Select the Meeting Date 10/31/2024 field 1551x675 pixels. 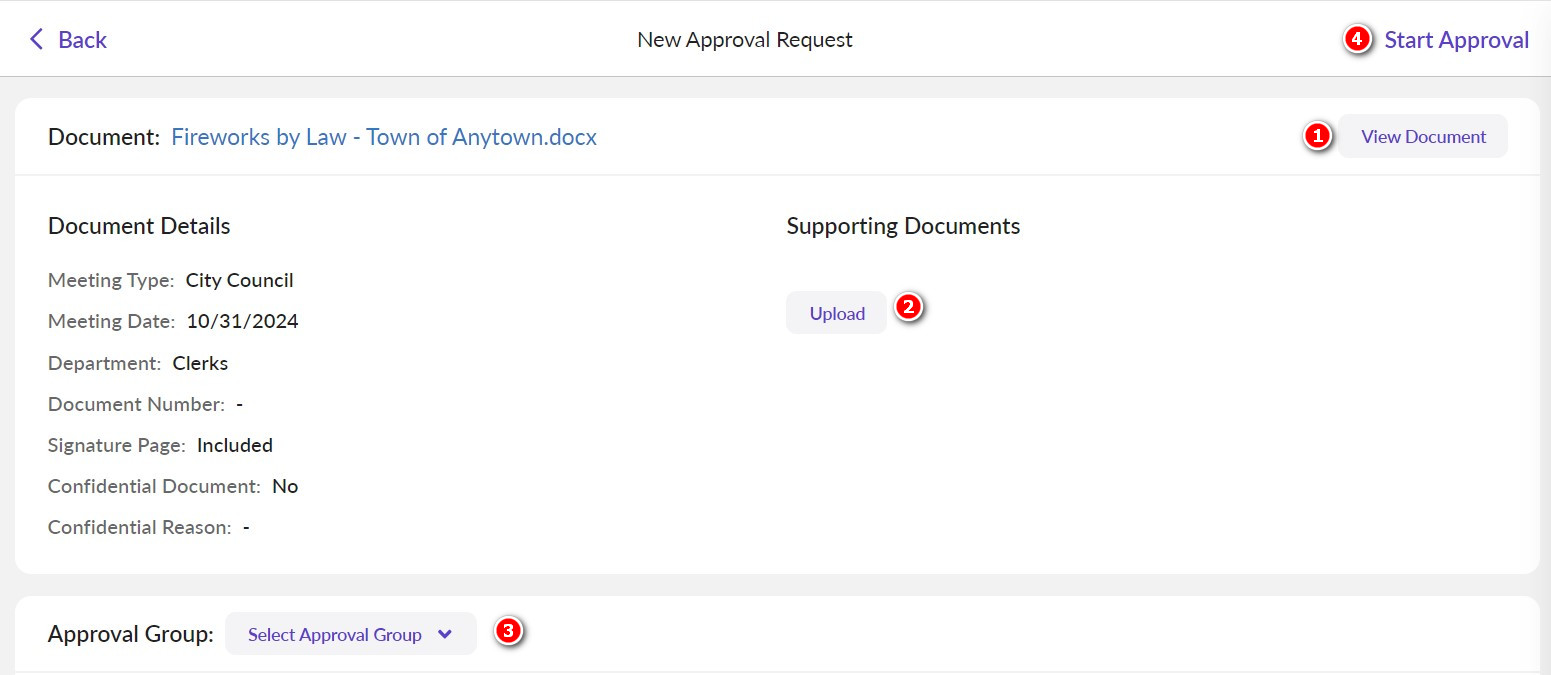pyautogui.click(x=243, y=321)
